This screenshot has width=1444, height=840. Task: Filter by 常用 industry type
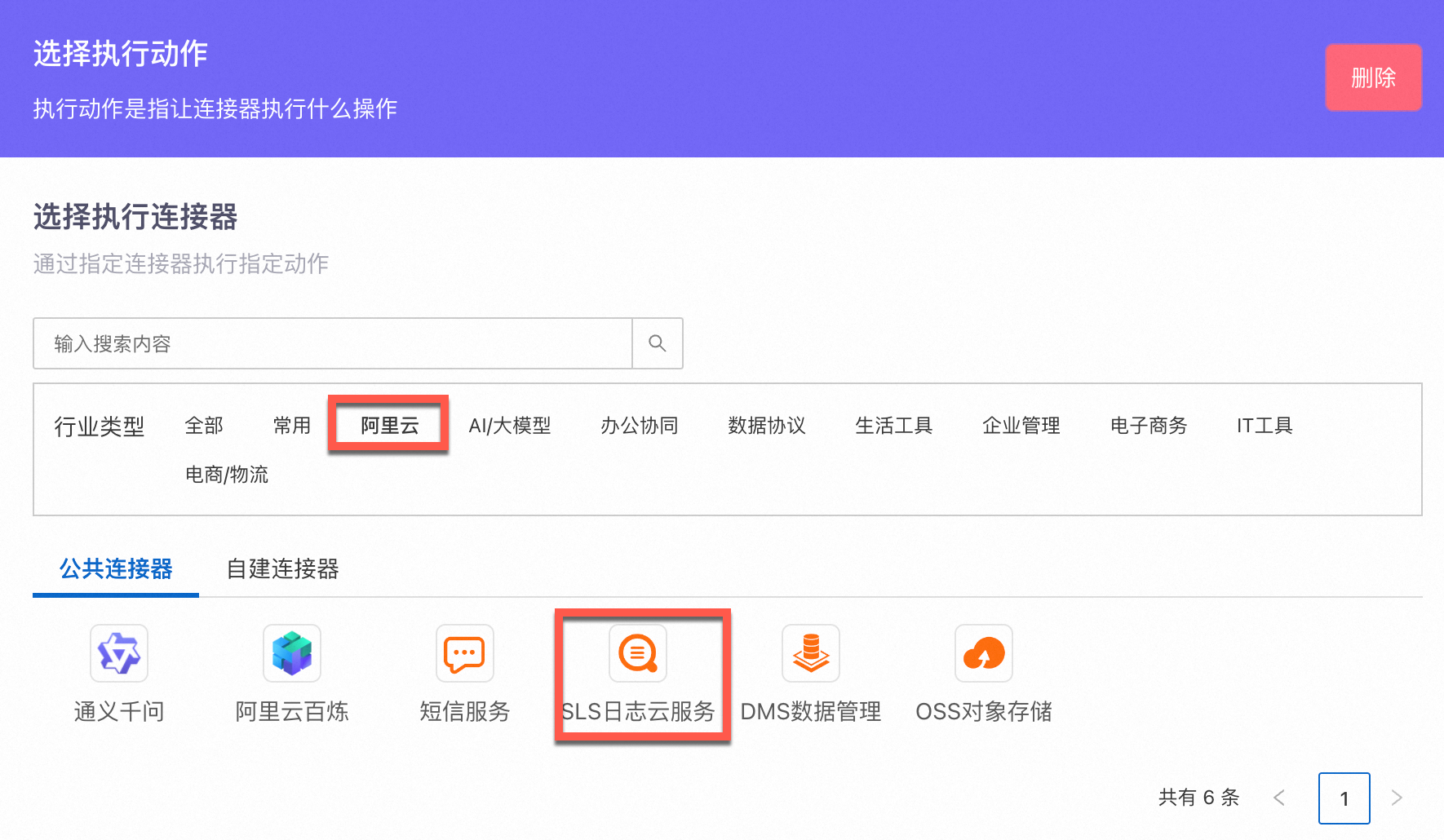pyautogui.click(x=292, y=425)
